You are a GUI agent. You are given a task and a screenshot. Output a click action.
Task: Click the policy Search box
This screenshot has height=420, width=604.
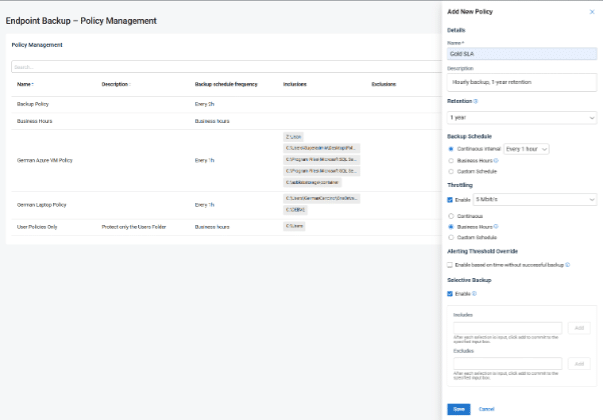(x=226, y=67)
